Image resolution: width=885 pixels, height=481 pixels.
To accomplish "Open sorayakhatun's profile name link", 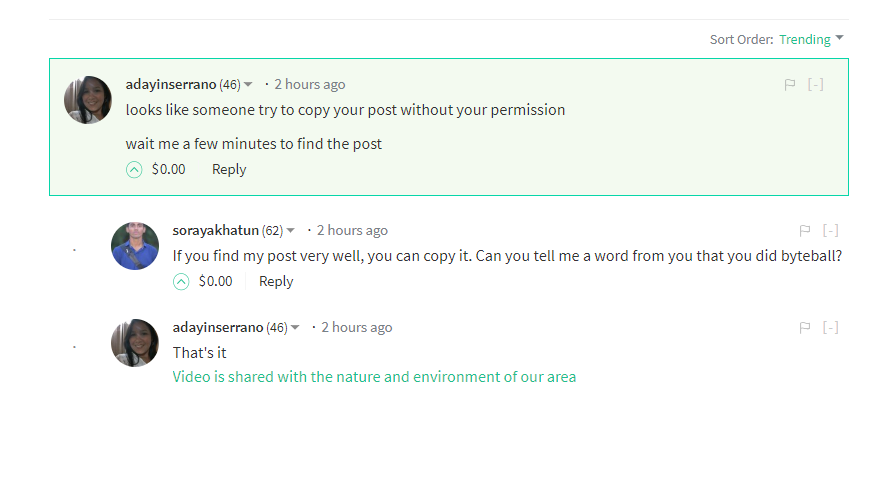I will click(x=215, y=231).
